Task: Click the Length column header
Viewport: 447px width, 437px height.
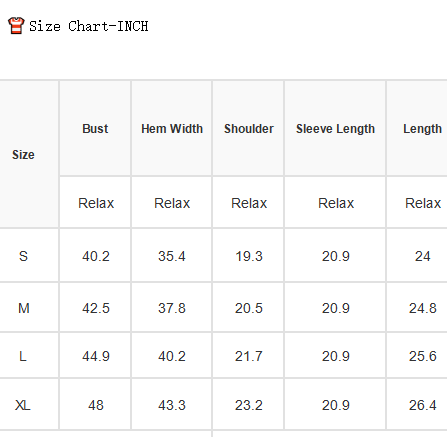Action: point(422,129)
